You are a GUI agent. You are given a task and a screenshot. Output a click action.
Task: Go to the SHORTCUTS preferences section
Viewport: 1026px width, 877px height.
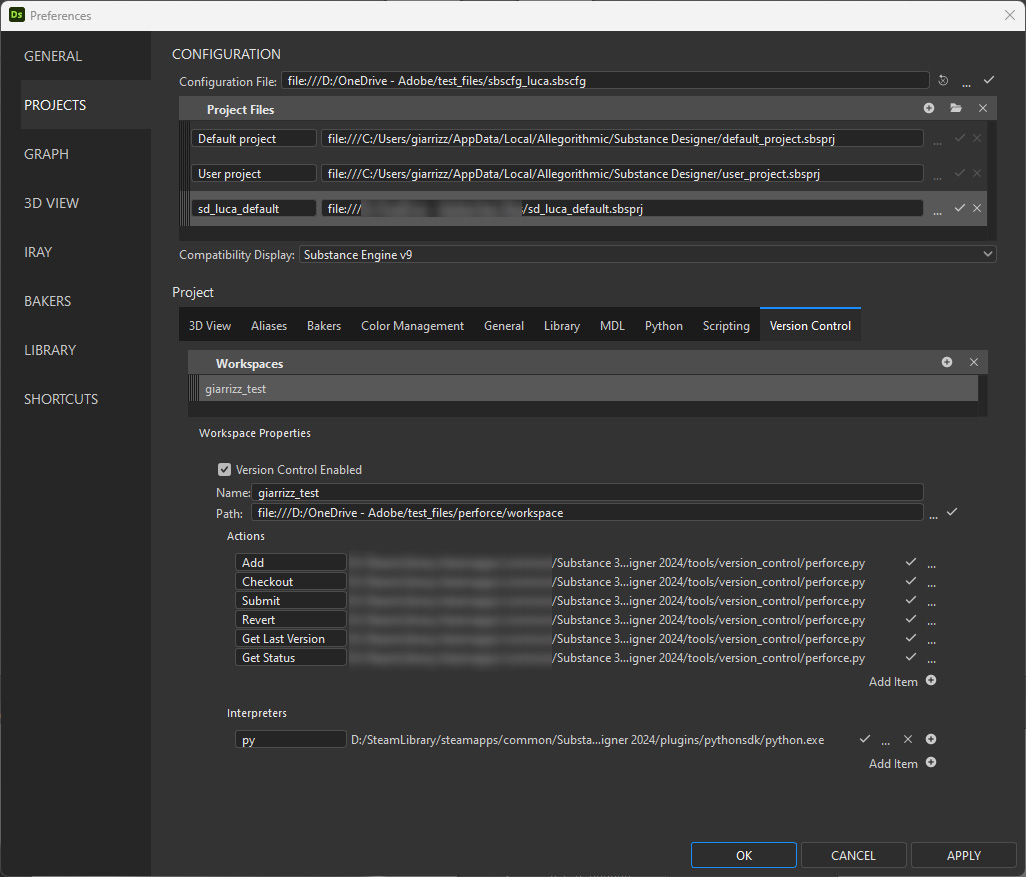61,399
